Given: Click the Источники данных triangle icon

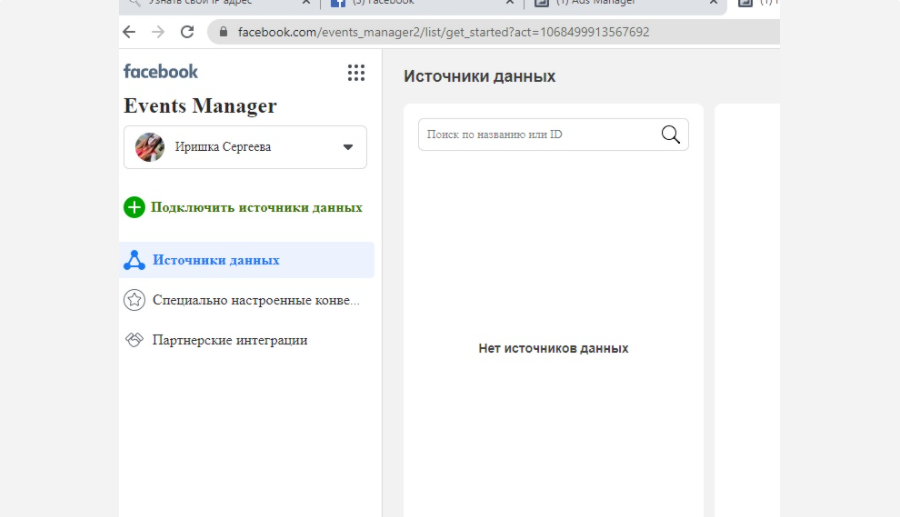Looking at the screenshot, I should pos(134,260).
